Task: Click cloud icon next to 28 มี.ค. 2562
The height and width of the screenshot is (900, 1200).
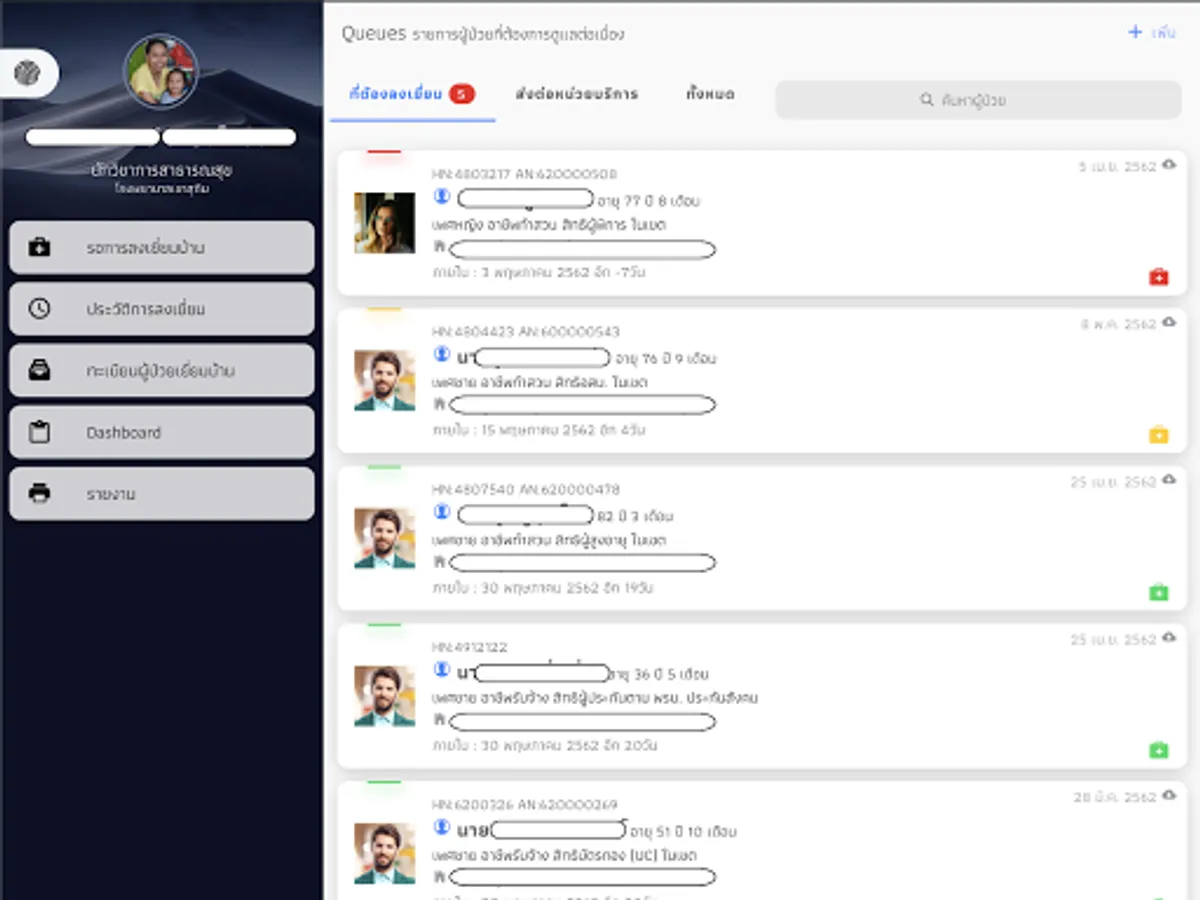Action: pos(1169,797)
